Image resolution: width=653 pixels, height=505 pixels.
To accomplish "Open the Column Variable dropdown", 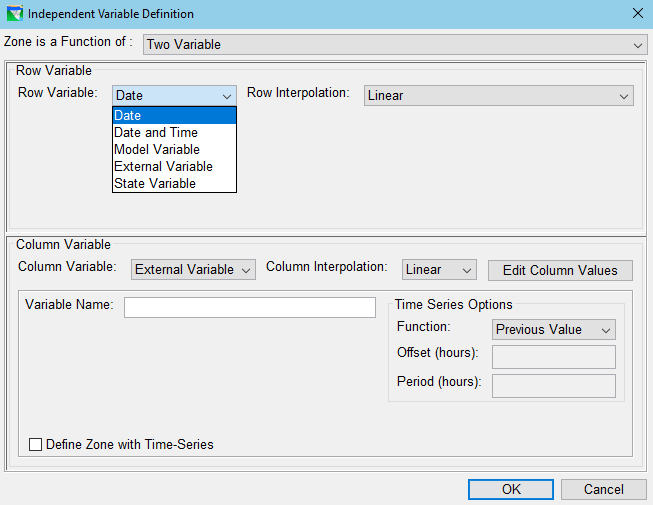I will (193, 269).
